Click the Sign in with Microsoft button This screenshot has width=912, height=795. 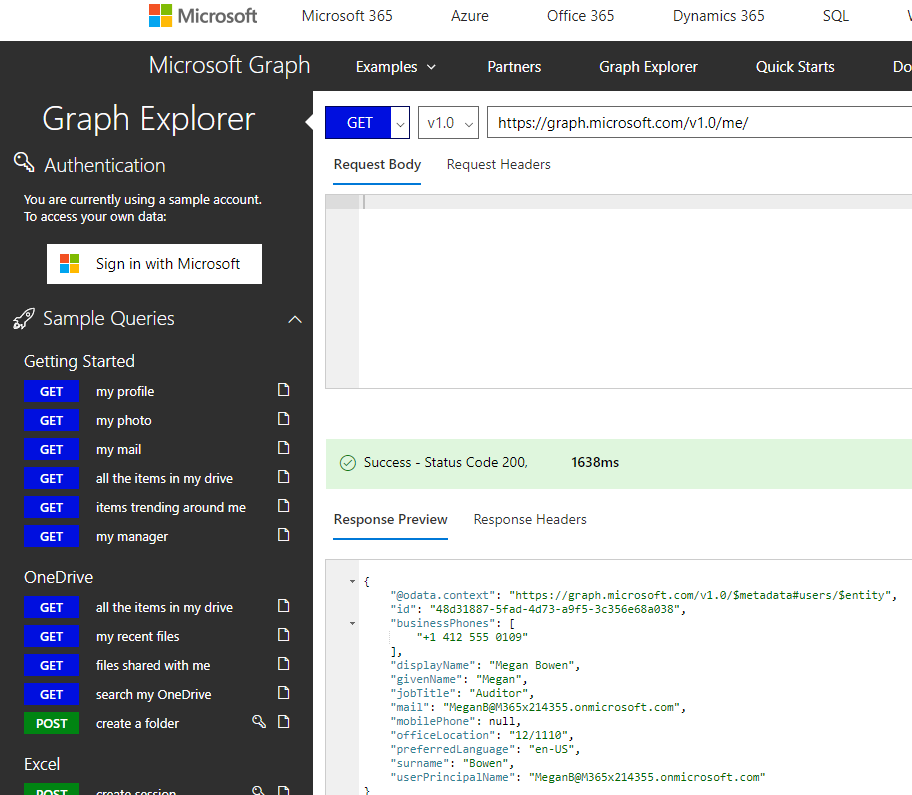(x=154, y=263)
